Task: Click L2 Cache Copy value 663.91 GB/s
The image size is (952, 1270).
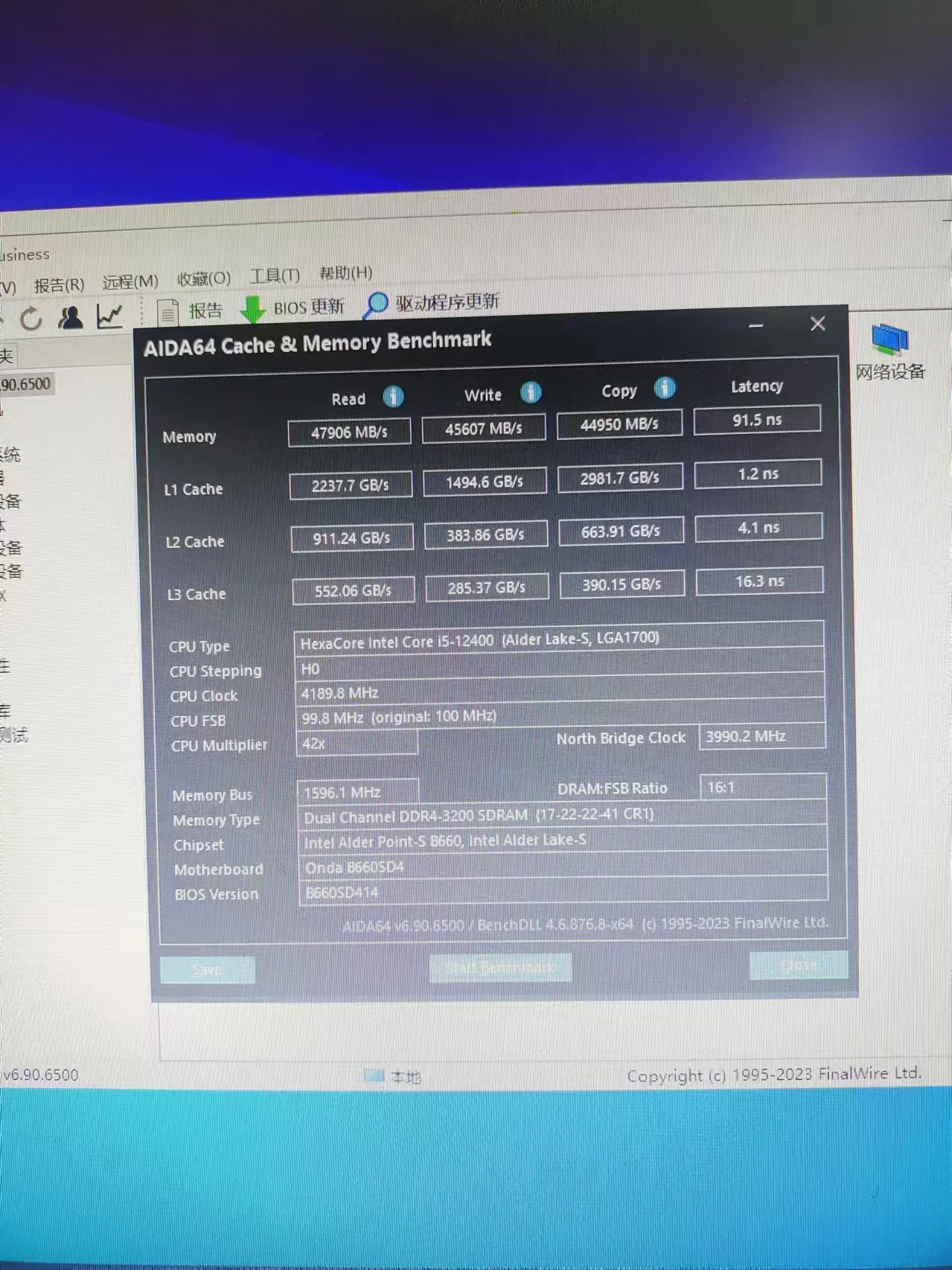Action: point(621,531)
